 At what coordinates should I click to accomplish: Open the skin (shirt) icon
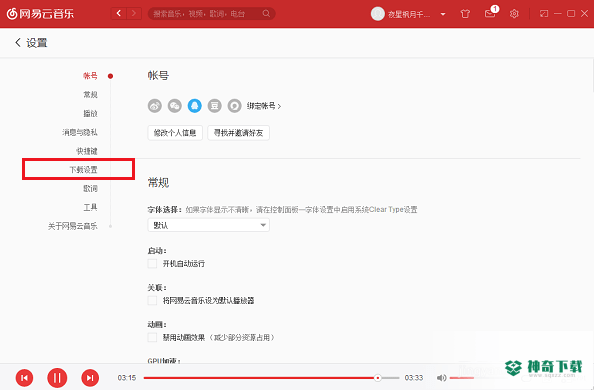[x=465, y=14]
